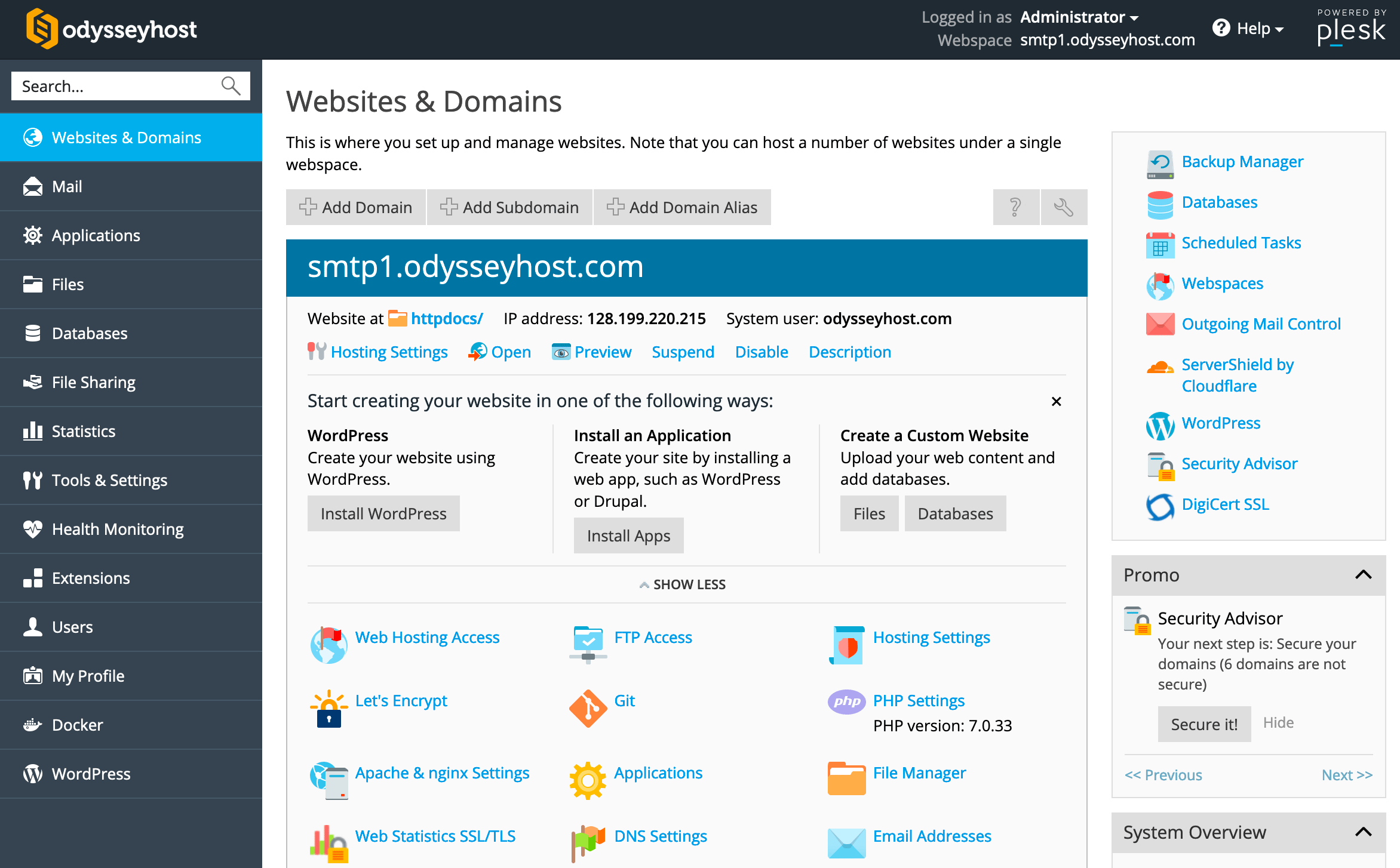The width and height of the screenshot is (1400, 868).
Task: Open Statistics in the sidebar
Action: [x=131, y=431]
